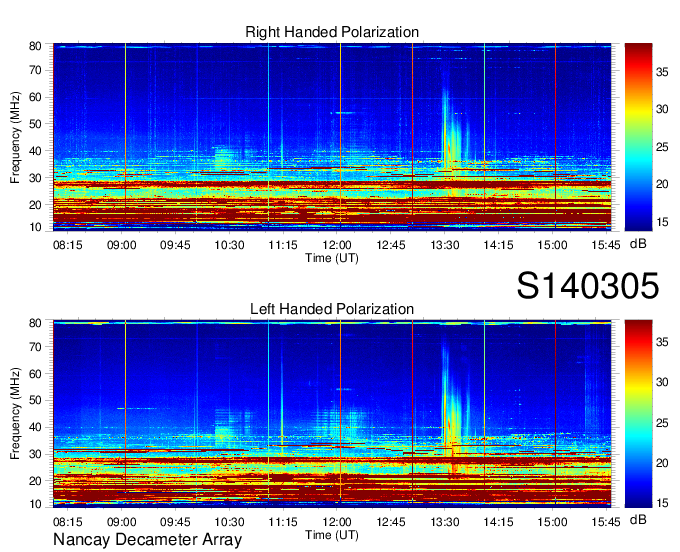The height and width of the screenshot is (552, 680).
Task: Click the 13:30 tick under Left Handed plot
Action: click(x=445, y=522)
